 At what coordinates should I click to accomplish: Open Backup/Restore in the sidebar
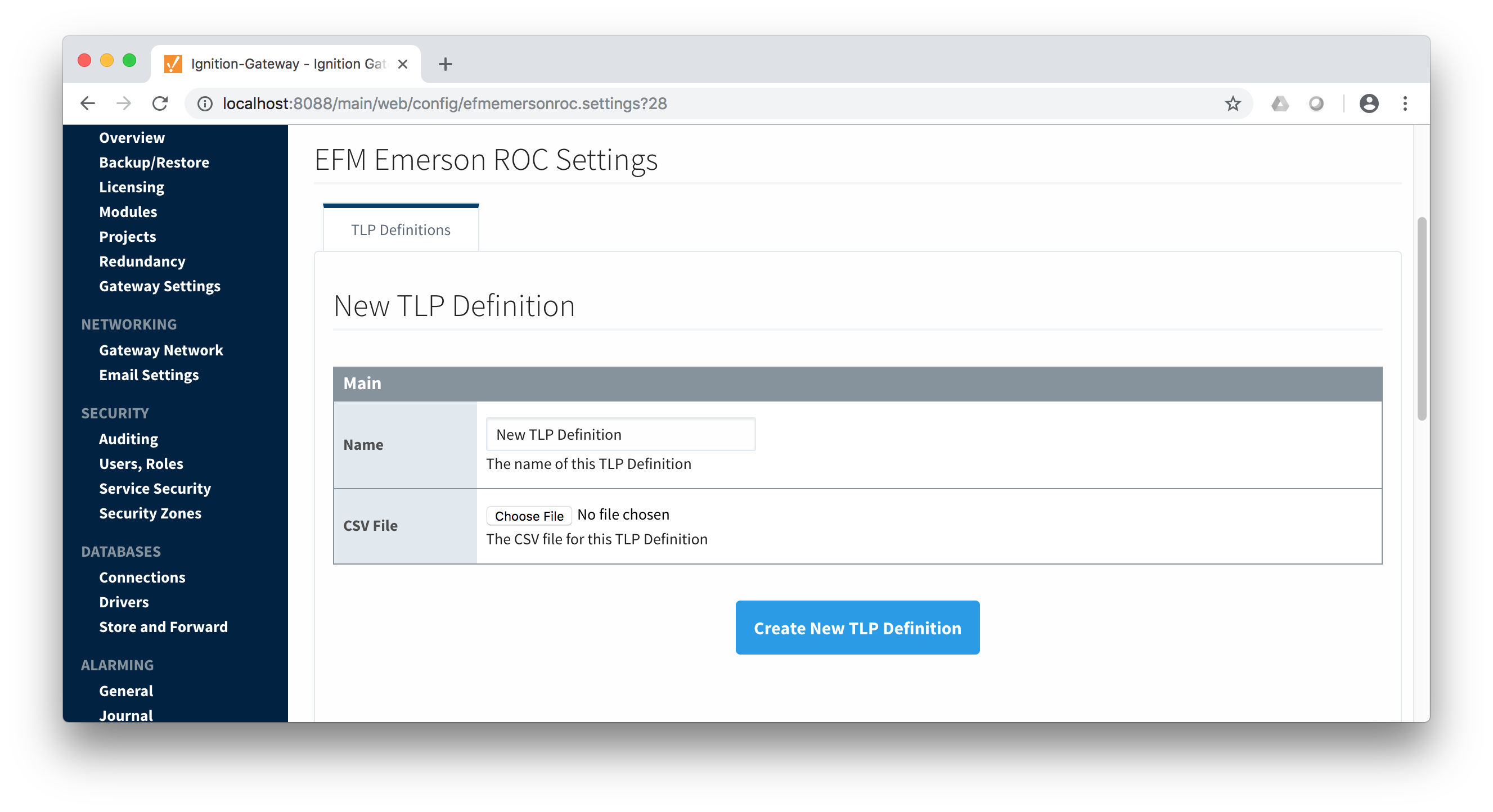(x=154, y=162)
